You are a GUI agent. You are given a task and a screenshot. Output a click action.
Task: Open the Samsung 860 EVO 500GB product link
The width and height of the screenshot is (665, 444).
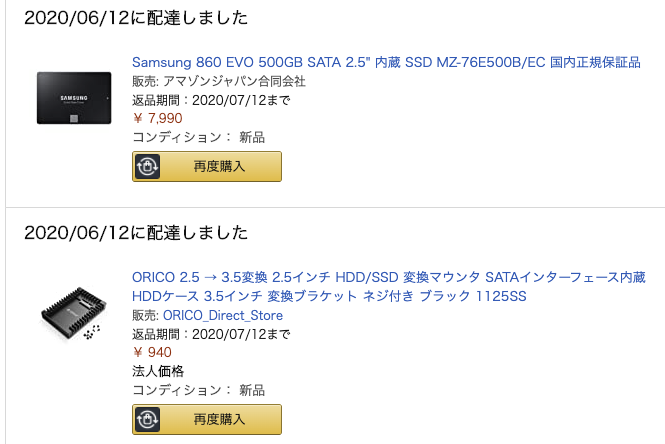386,62
